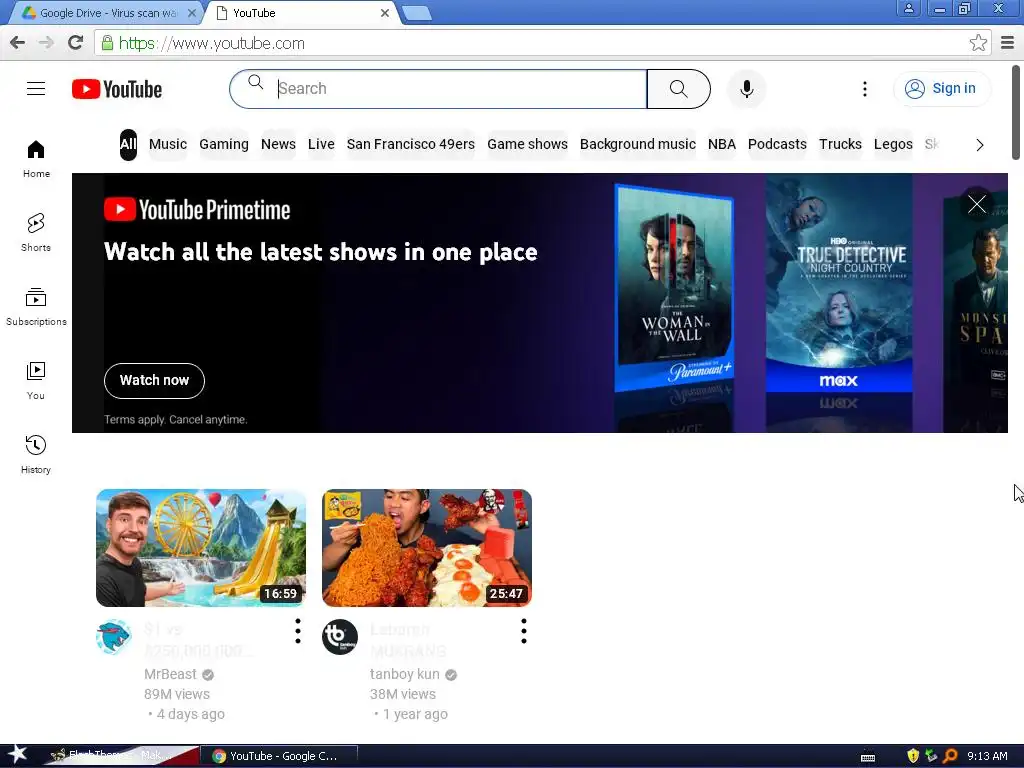Image resolution: width=1024 pixels, height=768 pixels.
Task: Switch to YouTube - Google Chrome taskbar item
Action: (279, 756)
